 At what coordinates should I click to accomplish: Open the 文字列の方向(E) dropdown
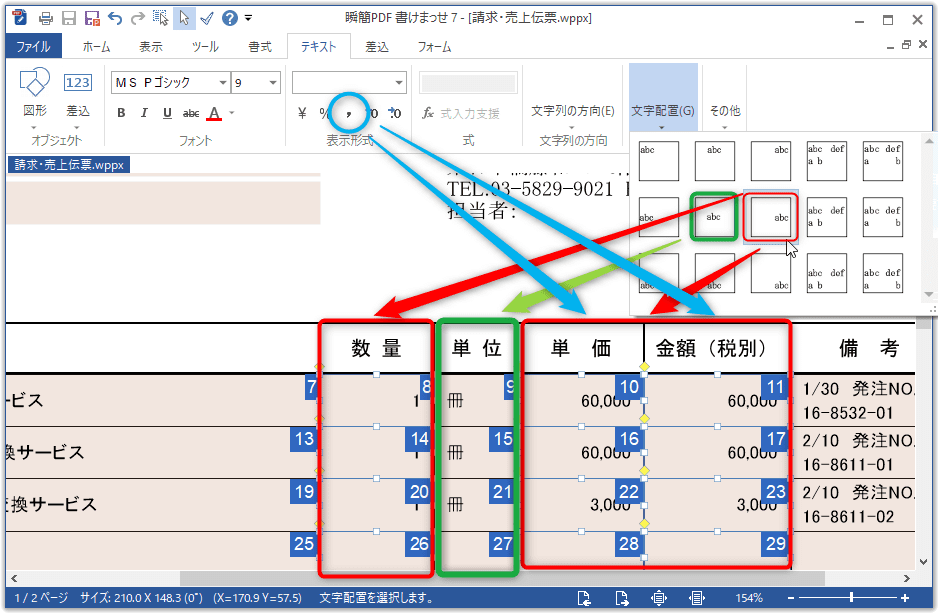click(x=573, y=111)
